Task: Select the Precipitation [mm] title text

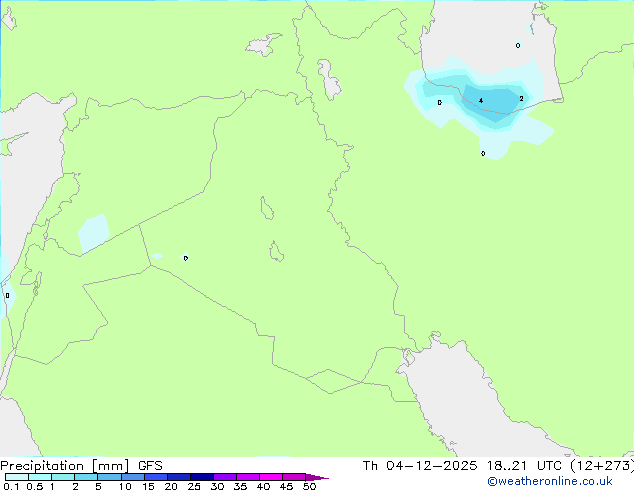Action: [65, 466]
